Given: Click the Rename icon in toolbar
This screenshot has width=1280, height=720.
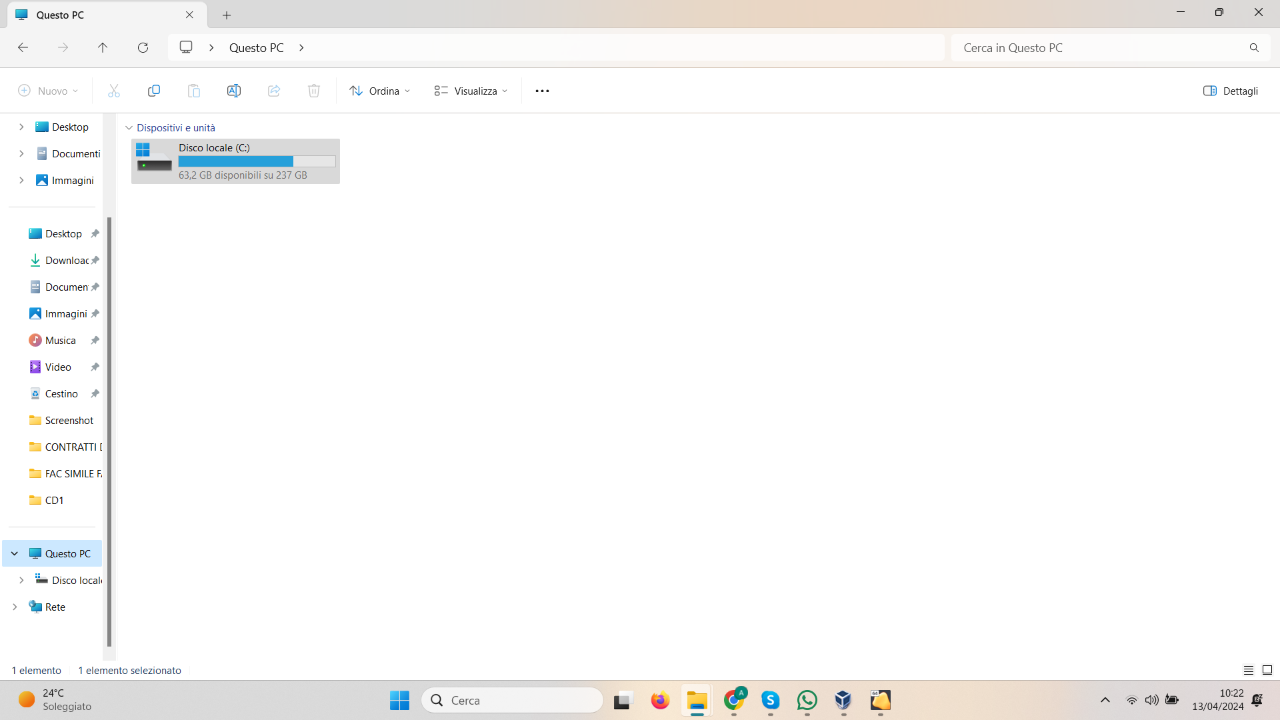Looking at the screenshot, I should [x=234, y=91].
